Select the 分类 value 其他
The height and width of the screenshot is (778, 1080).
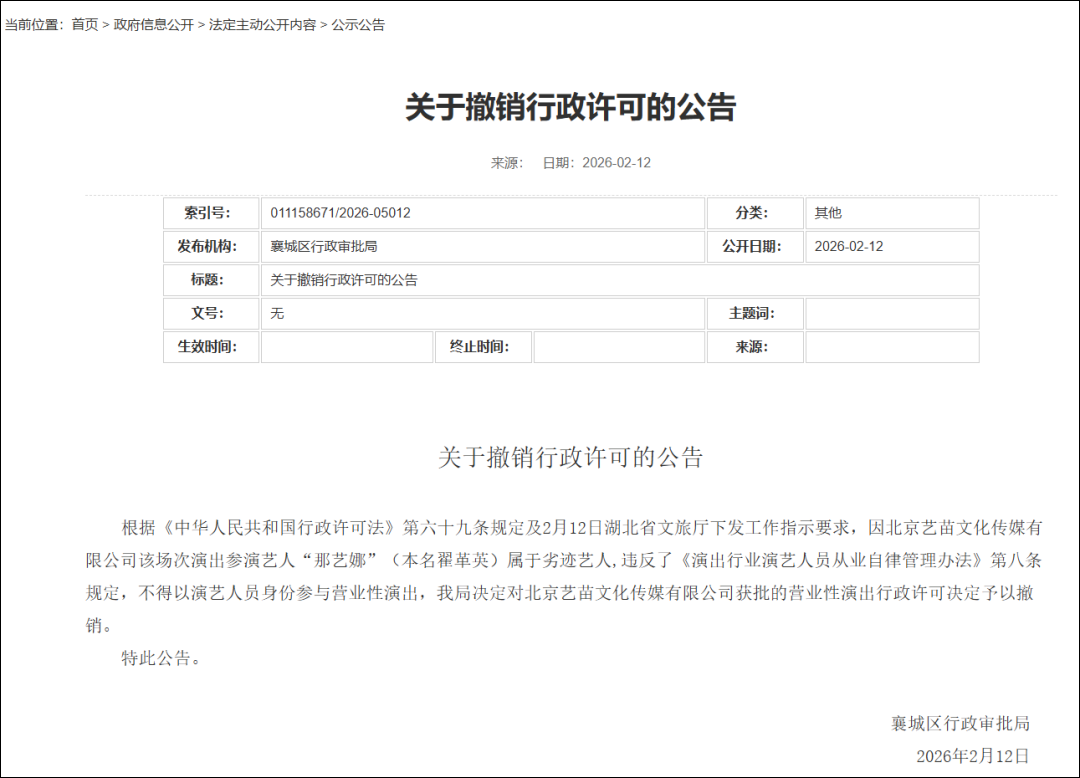point(827,213)
